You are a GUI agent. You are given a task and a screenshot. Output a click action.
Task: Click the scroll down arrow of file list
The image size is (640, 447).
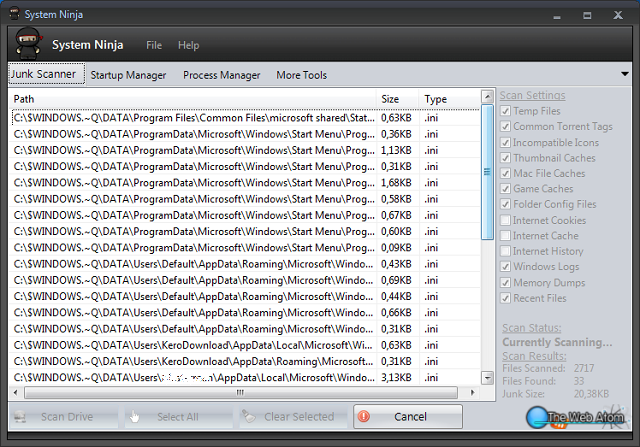[487, 378]
